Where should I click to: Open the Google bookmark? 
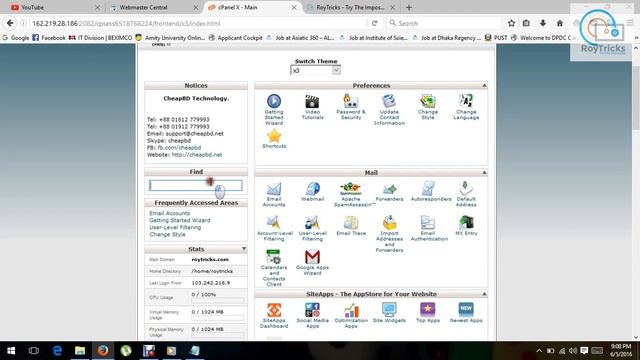(x=16, y=38)
